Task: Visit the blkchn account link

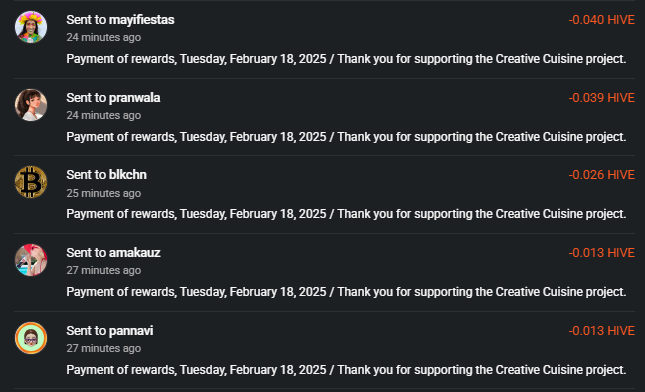Action: point(128,175)
